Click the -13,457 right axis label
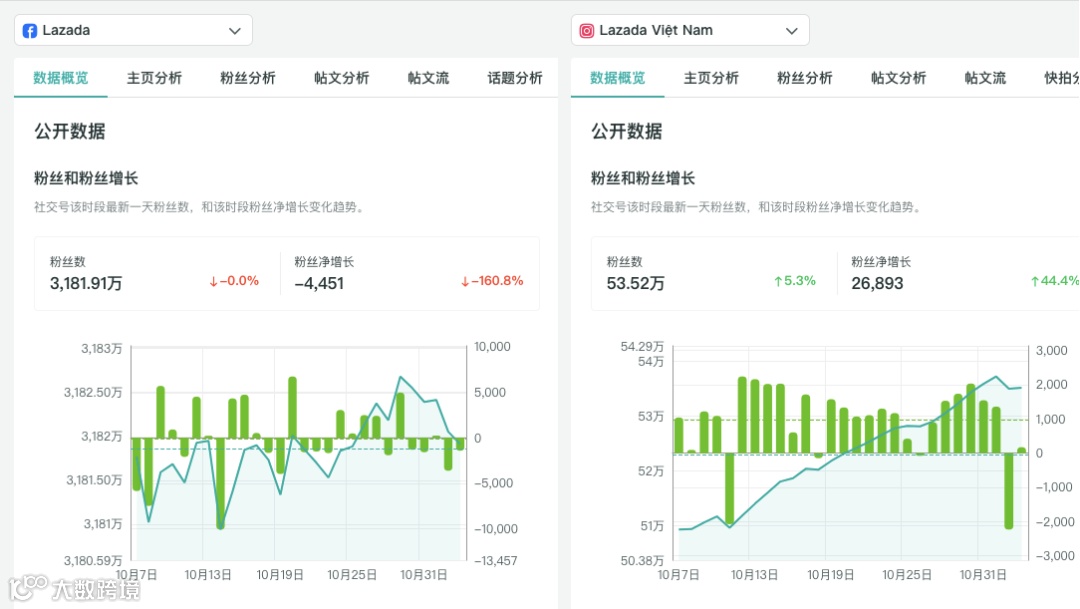This screenshot has width=1080, height=609. [495, 561]
